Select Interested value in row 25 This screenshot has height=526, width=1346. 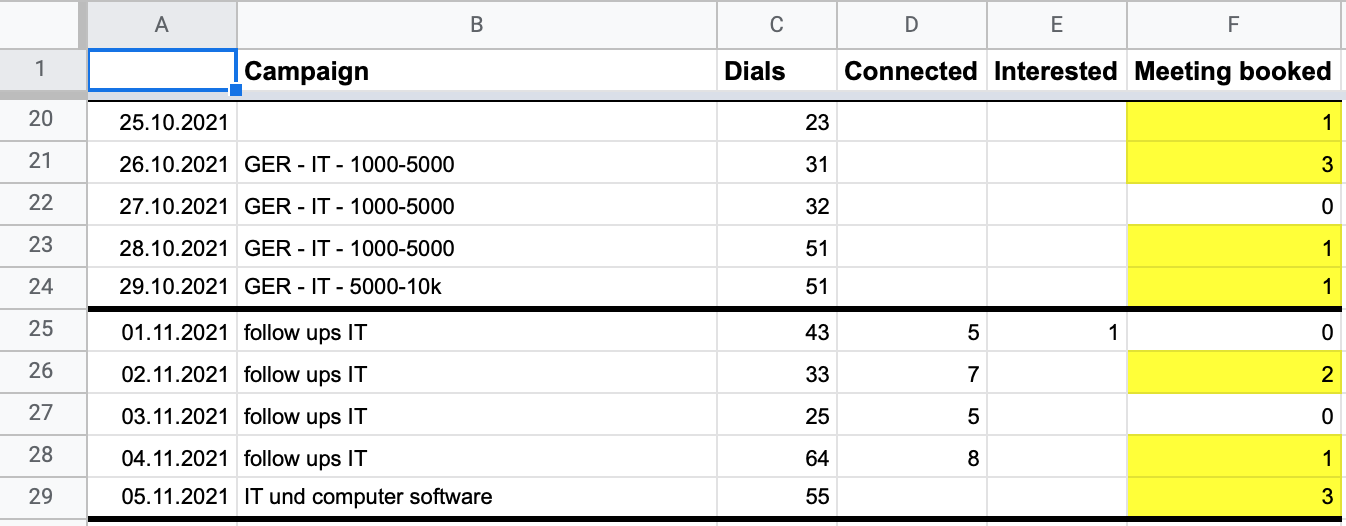point(1056,332)
